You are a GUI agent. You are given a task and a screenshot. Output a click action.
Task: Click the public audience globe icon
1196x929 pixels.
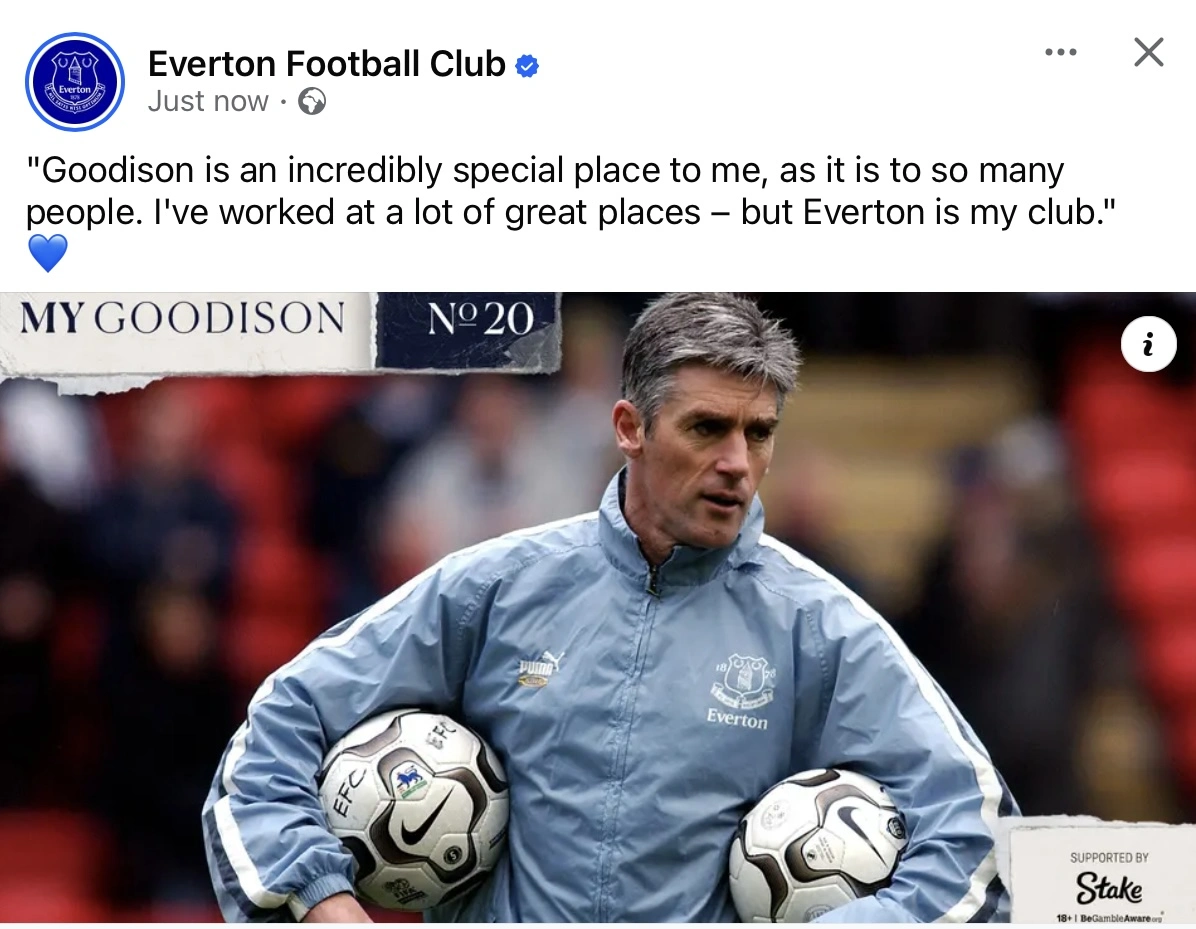(x=312, y=102)
